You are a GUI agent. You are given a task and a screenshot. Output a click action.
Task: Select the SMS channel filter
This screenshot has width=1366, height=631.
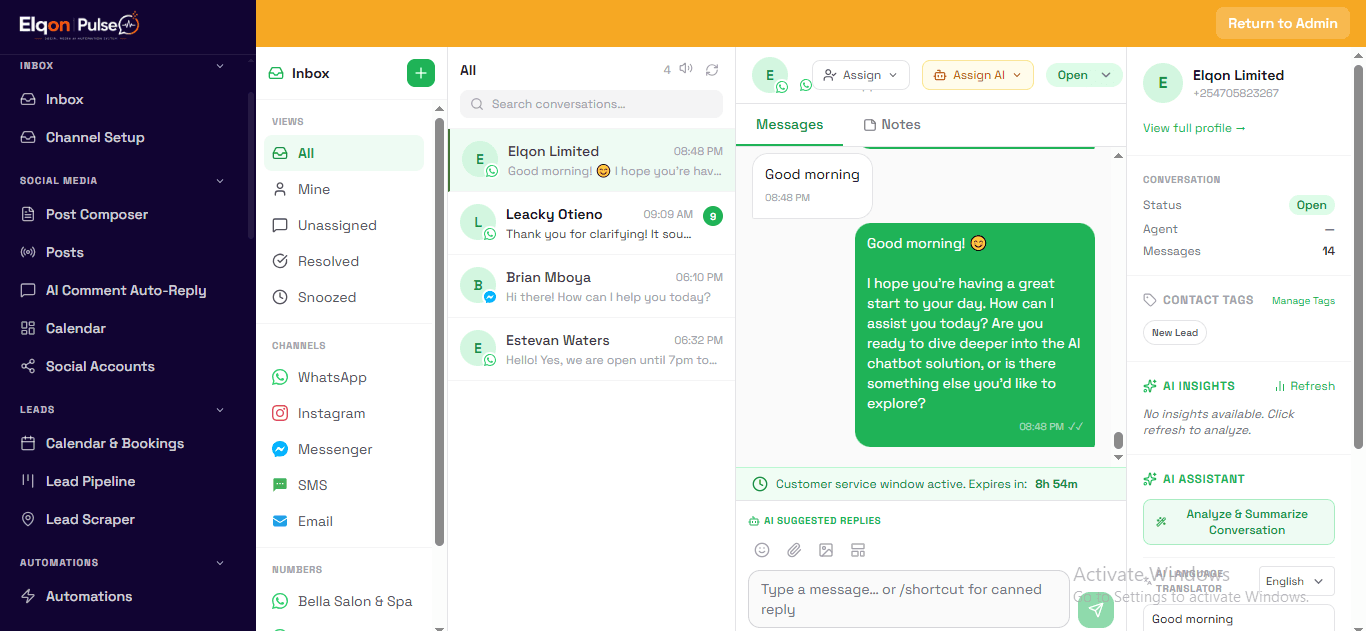coord(344,485)
